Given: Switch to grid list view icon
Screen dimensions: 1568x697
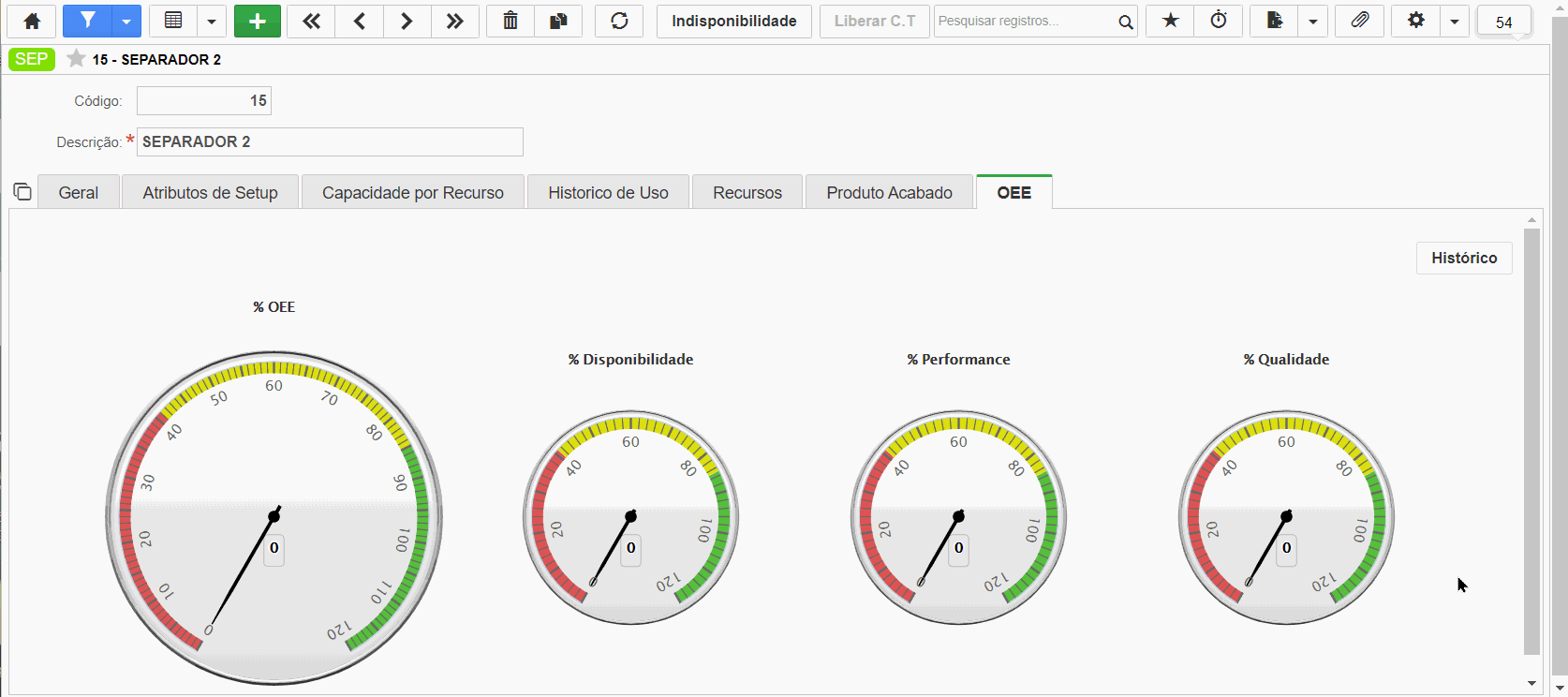Looking at the screenshot, I should coord(173,21).
